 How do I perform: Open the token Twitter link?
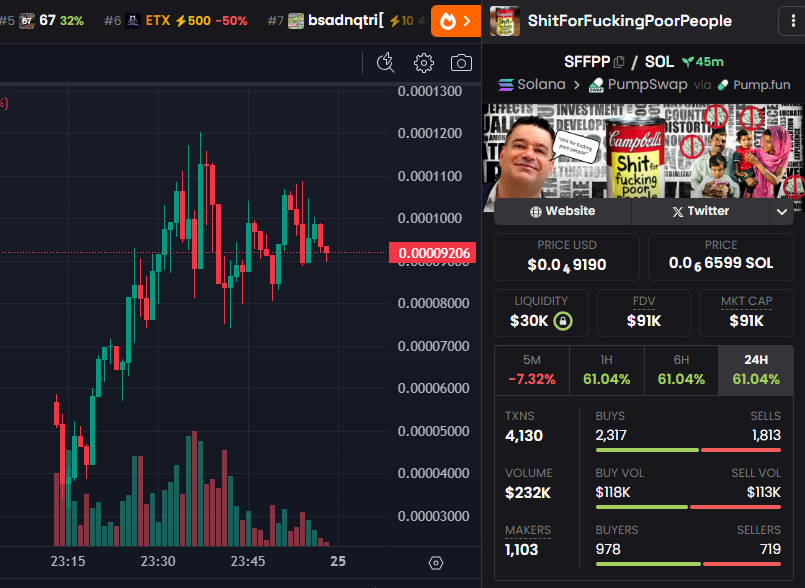700,211
